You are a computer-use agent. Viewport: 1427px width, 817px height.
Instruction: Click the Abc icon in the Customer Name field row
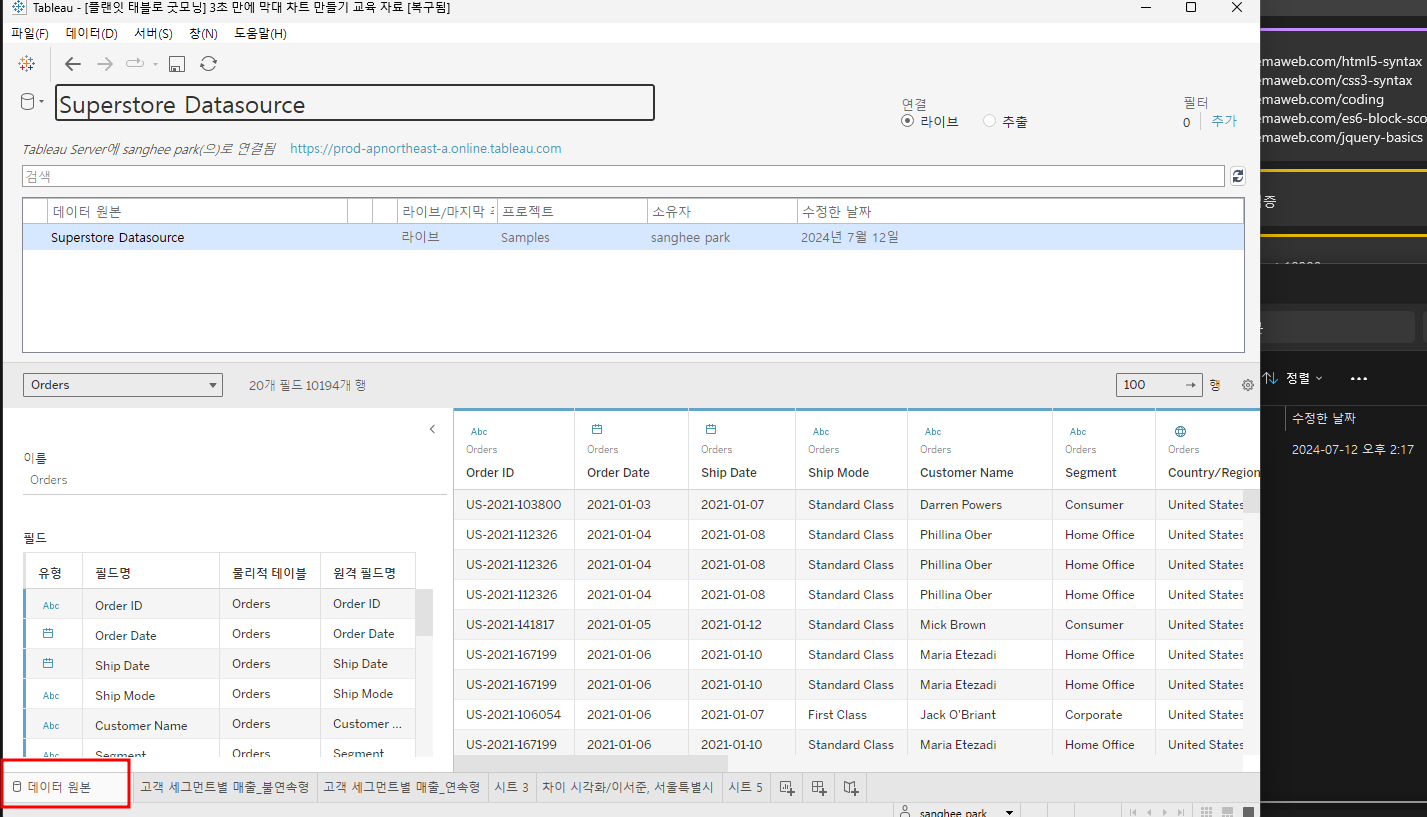click(x=51, y=725)
